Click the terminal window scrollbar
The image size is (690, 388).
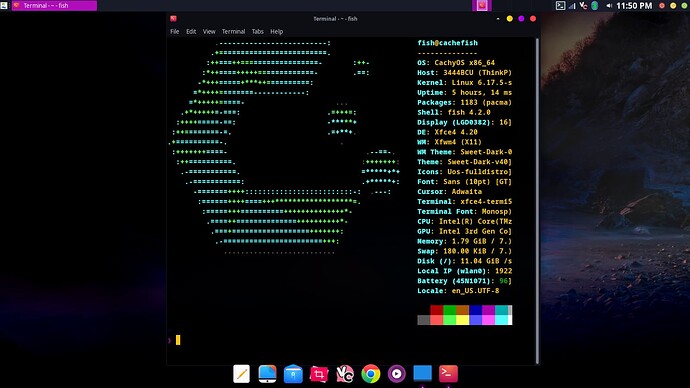(x=537, y=201)
